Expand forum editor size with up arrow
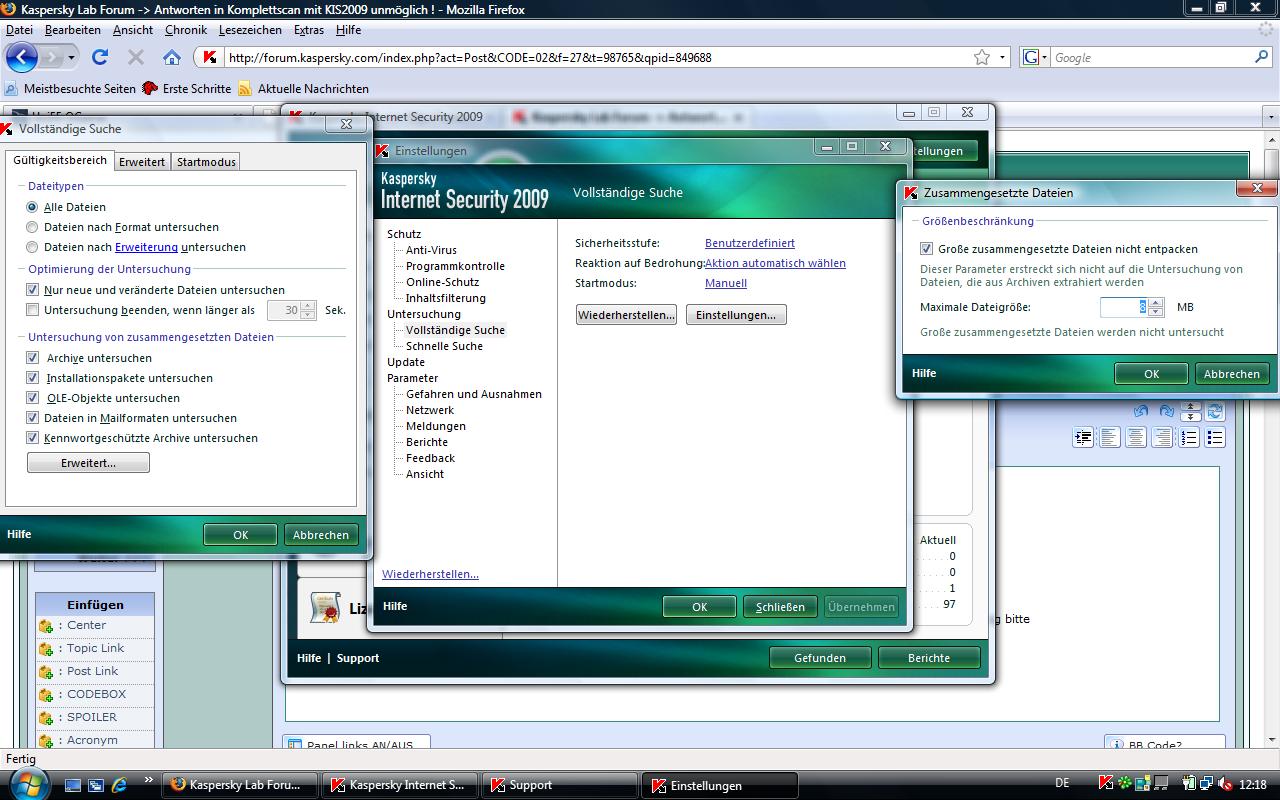The width and height of the screenshot is (1280, 800). 1190,407
